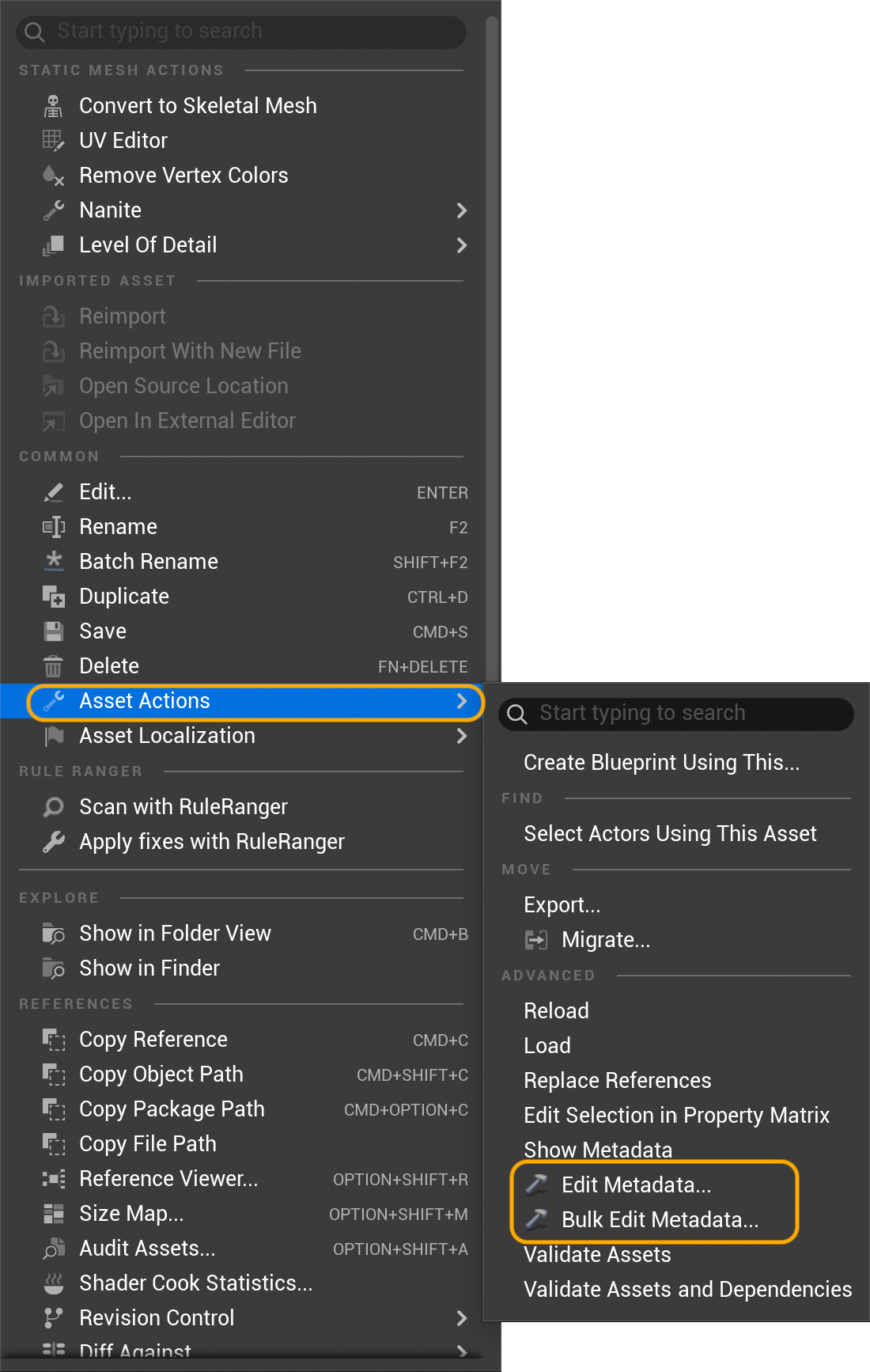Screen dimensions: 870x1372
Task: Choose Replace References
Action: (618, 1081)
